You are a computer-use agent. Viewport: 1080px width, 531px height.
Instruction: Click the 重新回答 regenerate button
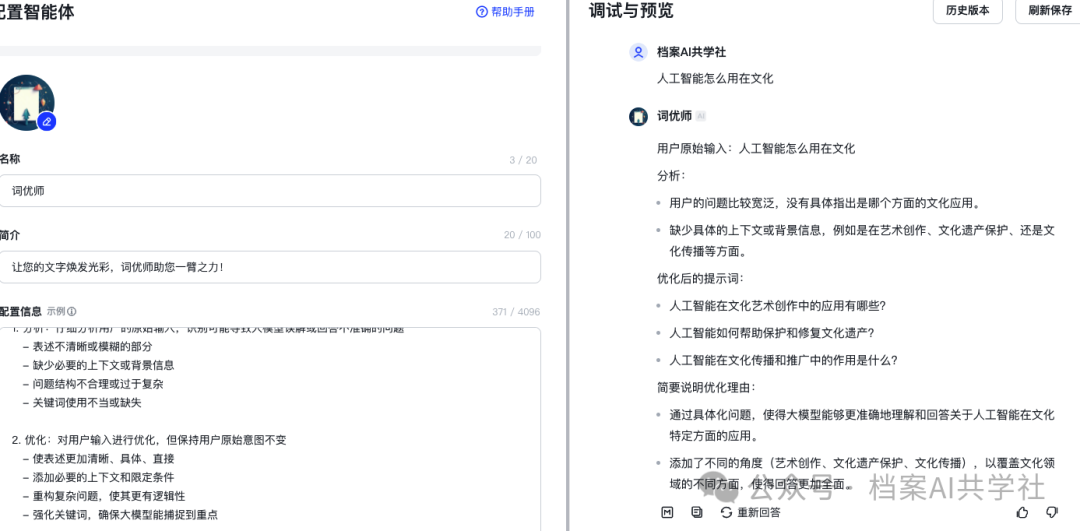751,512
